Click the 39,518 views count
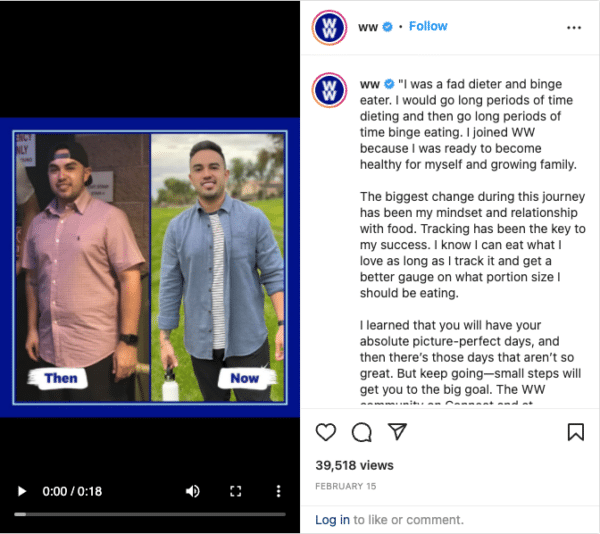Screen dimensions: 600x534 coord(354,466)
